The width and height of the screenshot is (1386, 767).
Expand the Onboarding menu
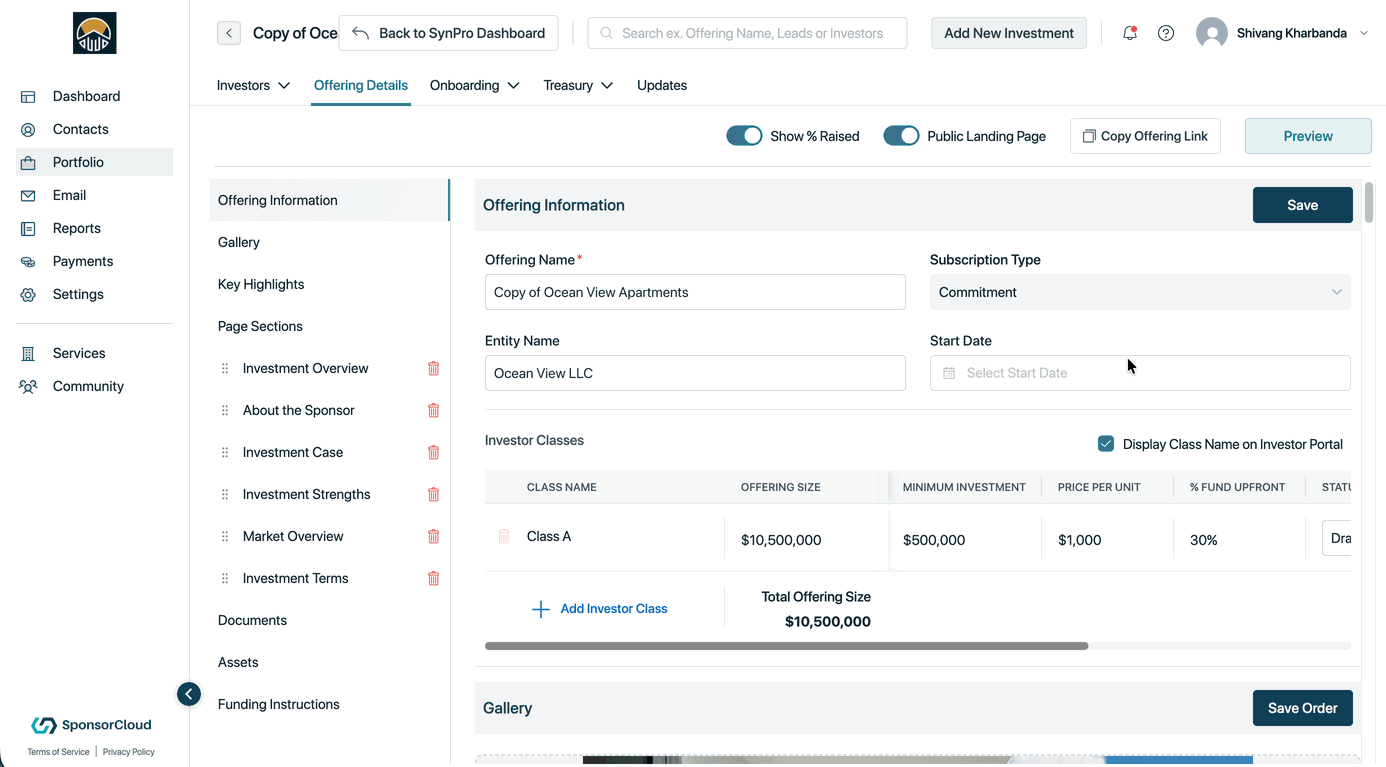click(475, 85)
